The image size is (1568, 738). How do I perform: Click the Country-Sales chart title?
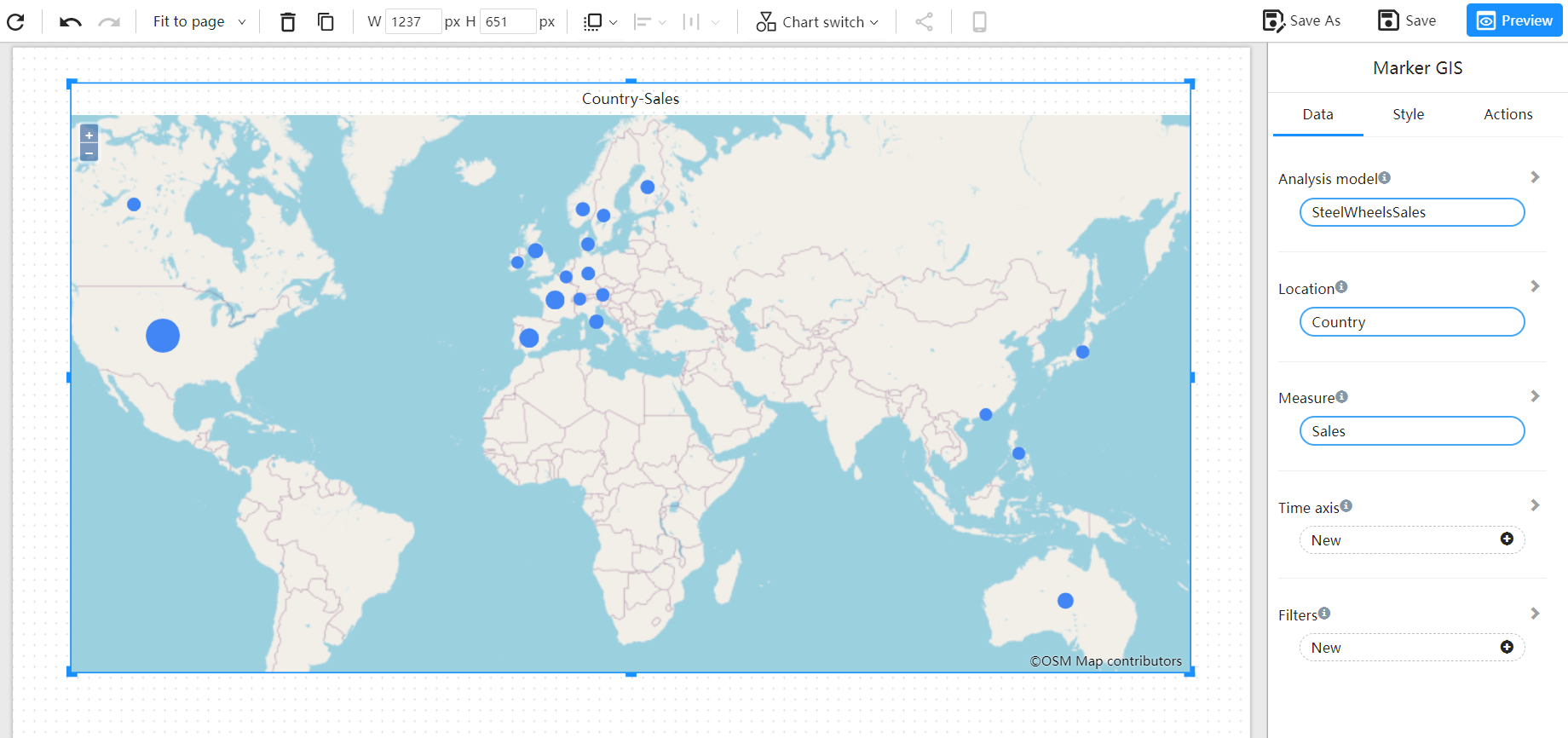(x=631, y=99)
